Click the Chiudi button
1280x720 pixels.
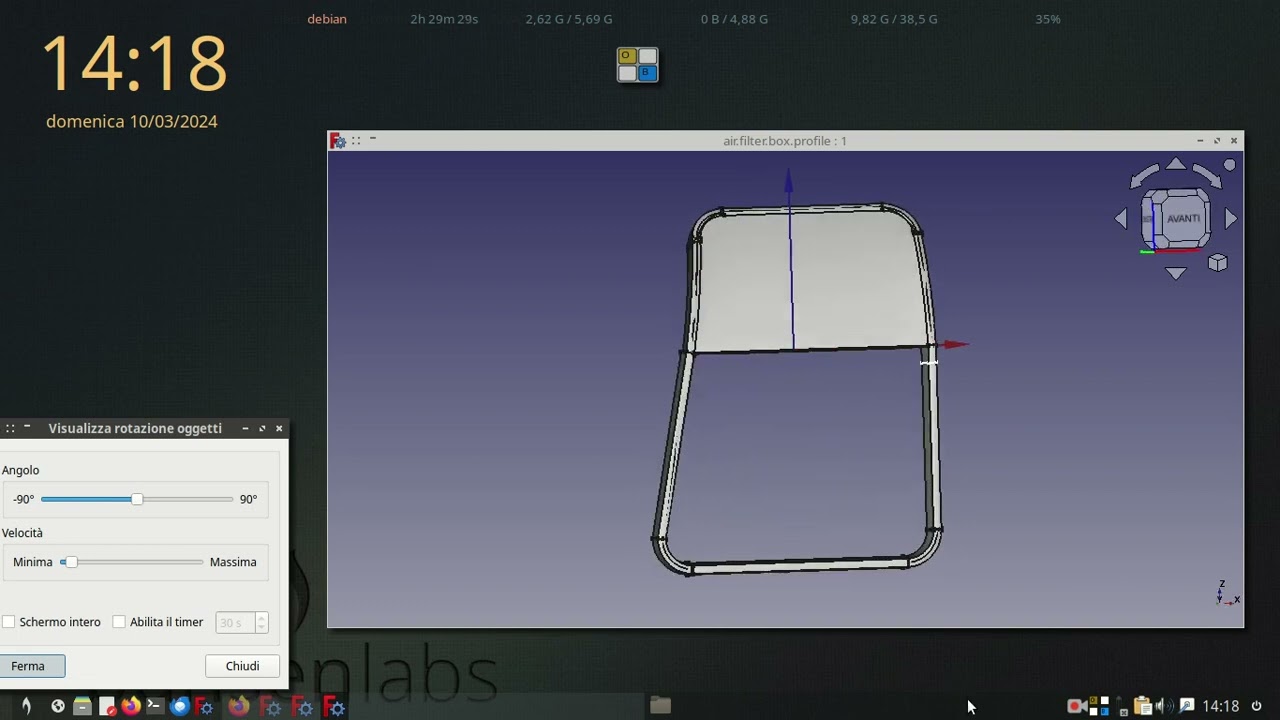point(242,666)
